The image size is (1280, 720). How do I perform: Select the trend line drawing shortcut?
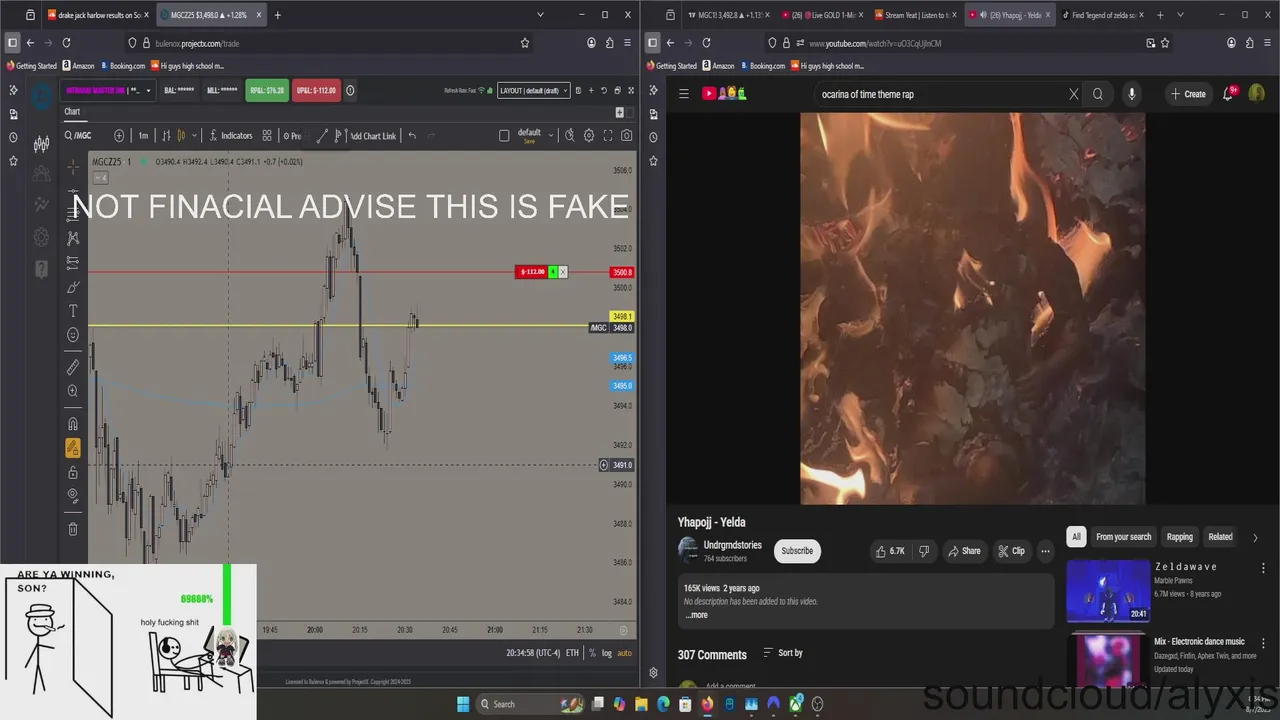tap(322, 135)
